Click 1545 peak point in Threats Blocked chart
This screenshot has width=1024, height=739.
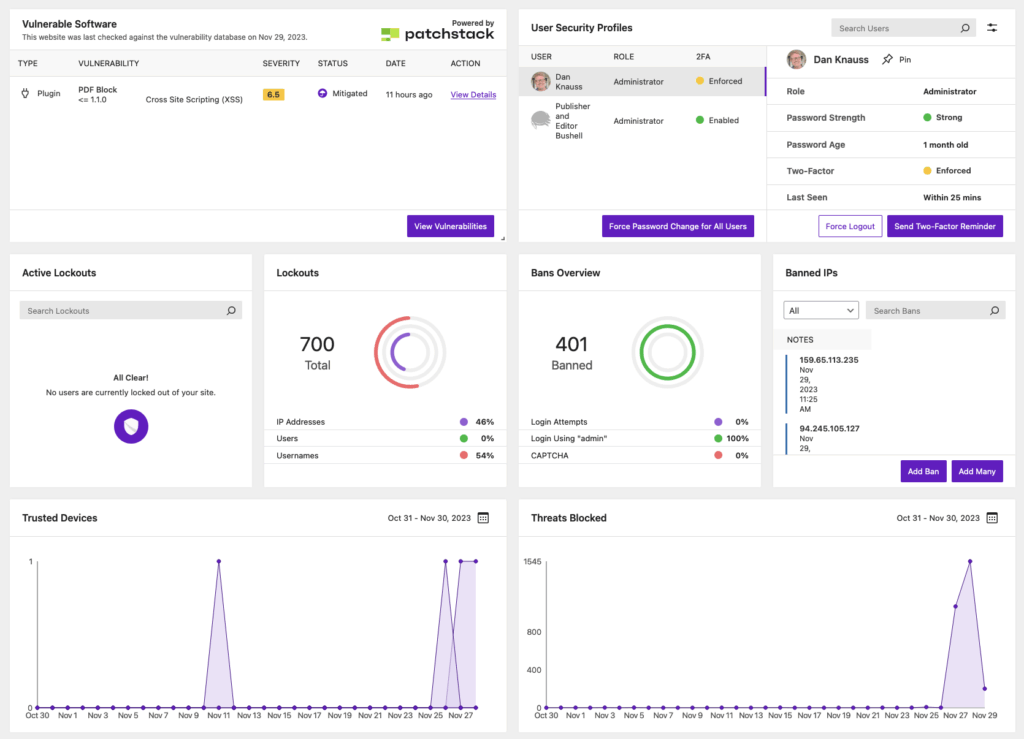pos(970,561)
